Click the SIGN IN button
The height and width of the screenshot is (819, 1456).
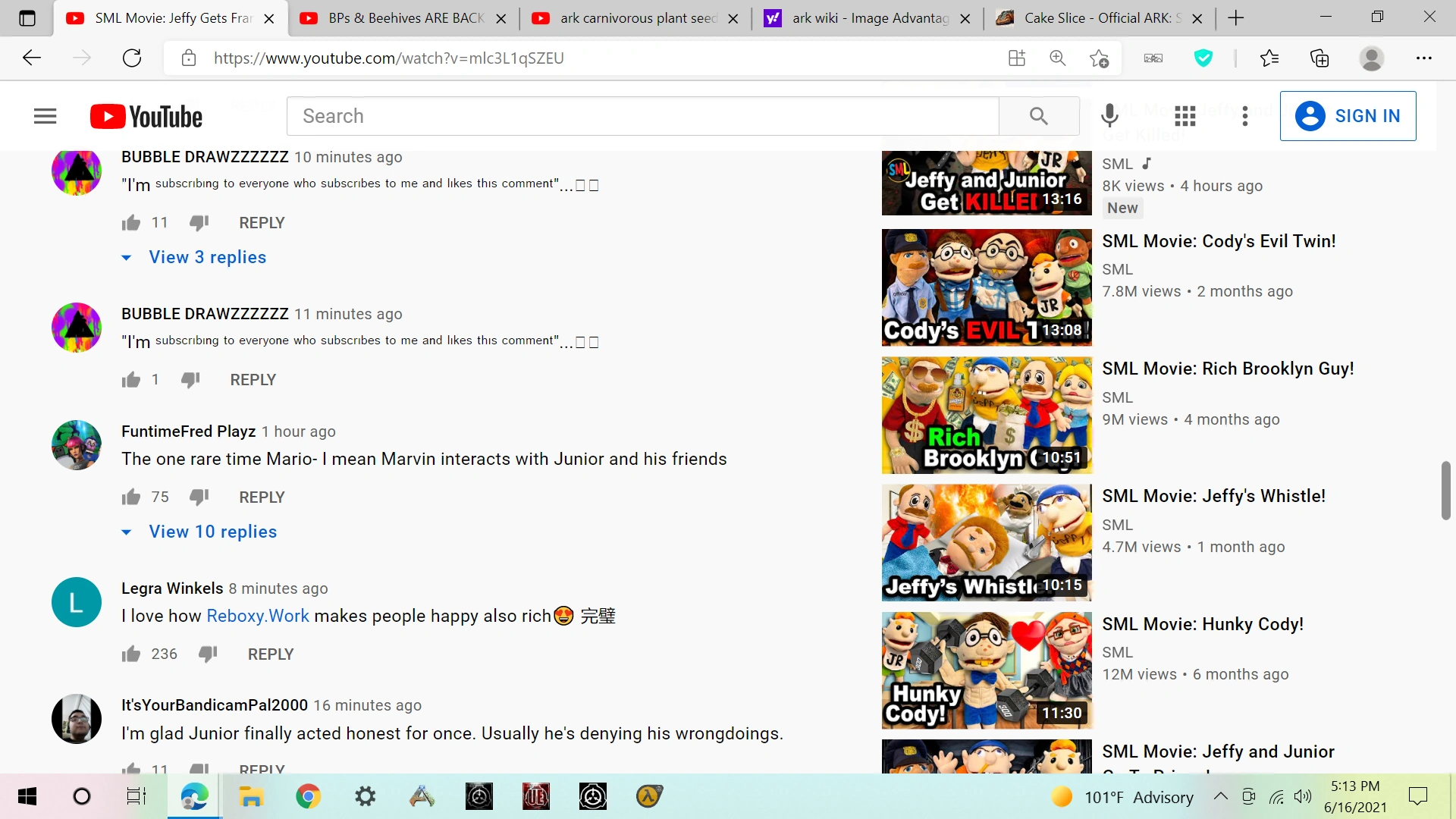pyautogui.click(x=1348, y=115)
